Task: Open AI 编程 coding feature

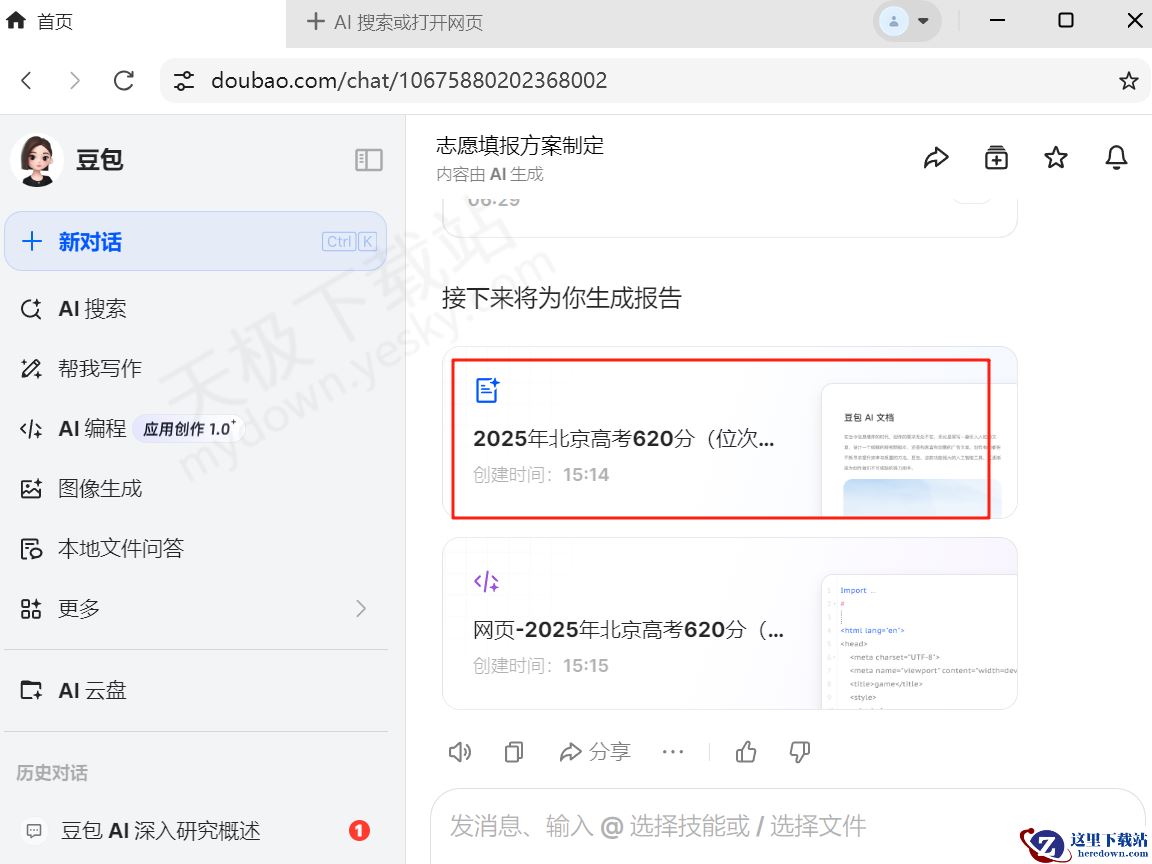Action: (x=73, y=428)
